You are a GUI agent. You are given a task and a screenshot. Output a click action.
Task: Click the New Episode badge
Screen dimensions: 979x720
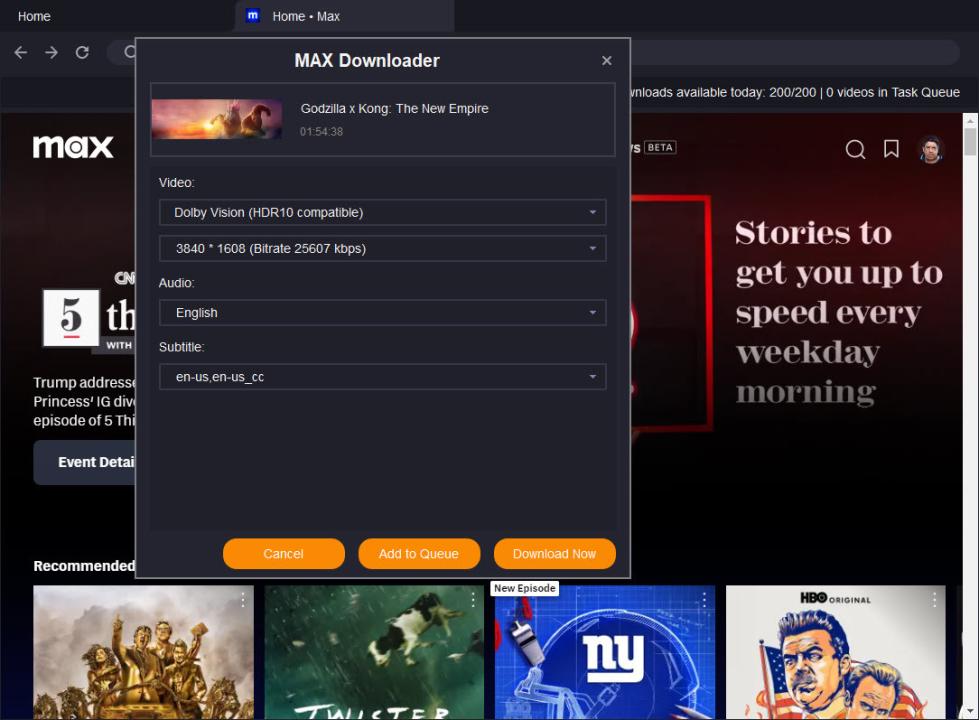click(524, 588)
